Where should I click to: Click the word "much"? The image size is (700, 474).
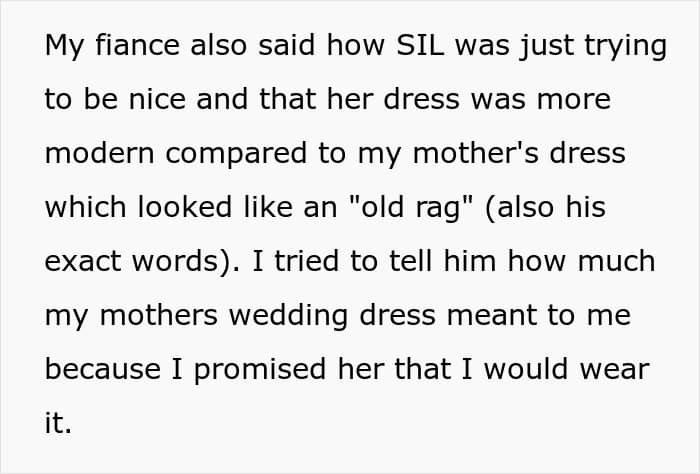(x=617, y=261)
